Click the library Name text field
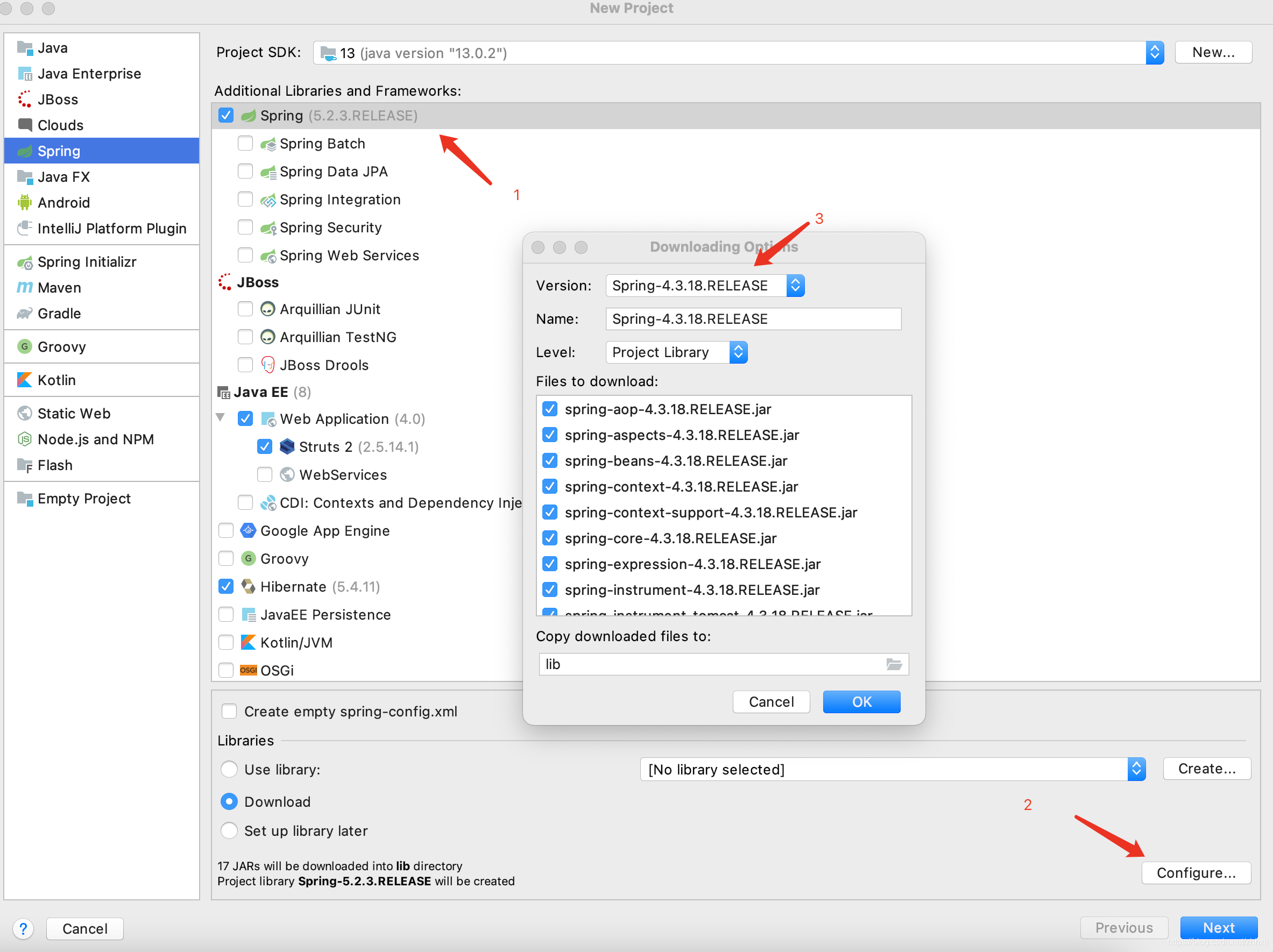Viewport: 1273px width, 952px height. tap(753, 319)
